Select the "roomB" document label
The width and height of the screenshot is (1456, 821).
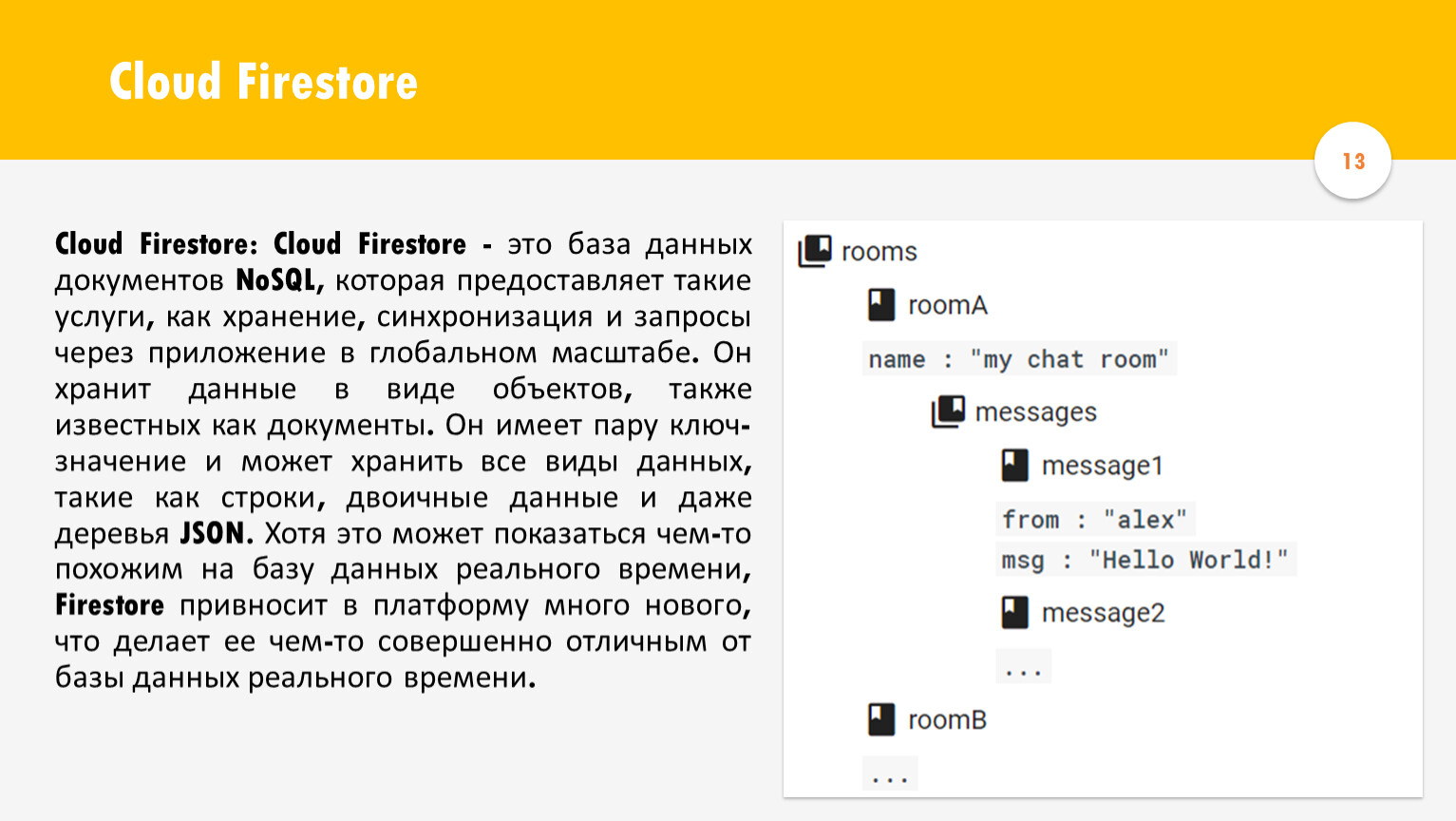948,719
